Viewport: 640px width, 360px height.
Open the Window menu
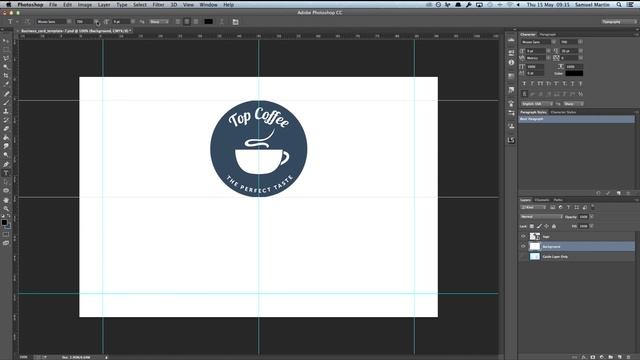click(208, 5)
